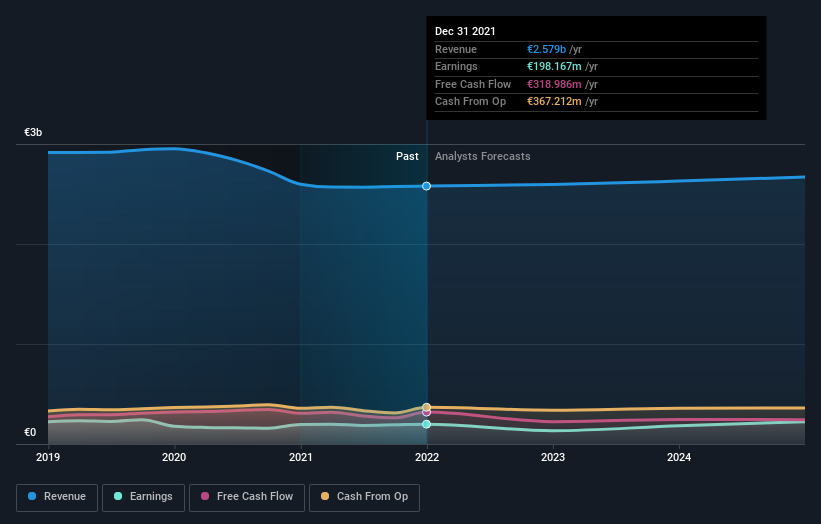Click the €367.212m cash from op value
The image size is (821, 524).
point(554,102)
